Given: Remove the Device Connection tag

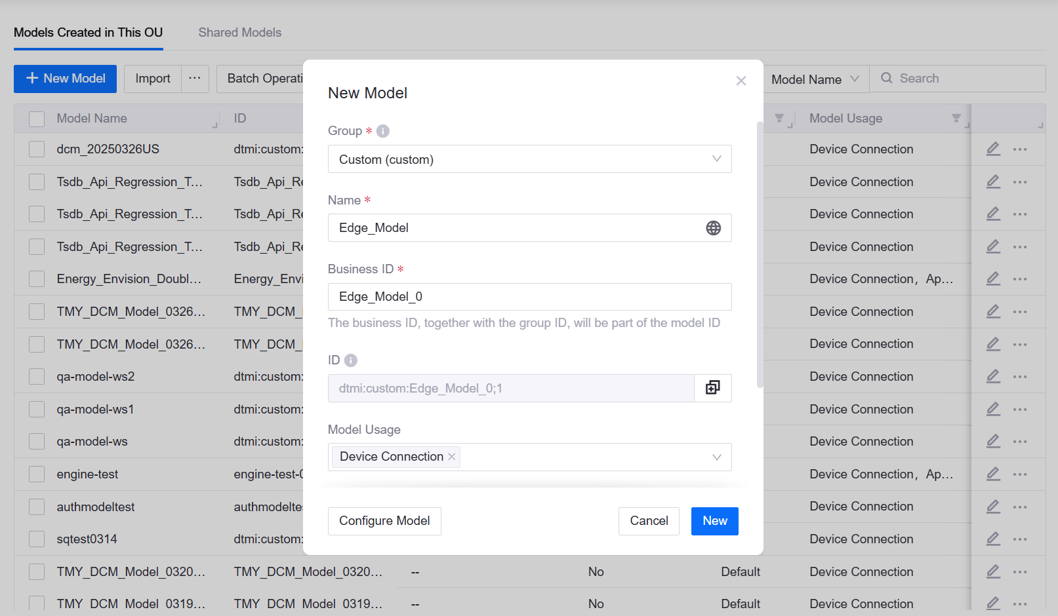Looking at the screenshot, I should click(452, 457).
